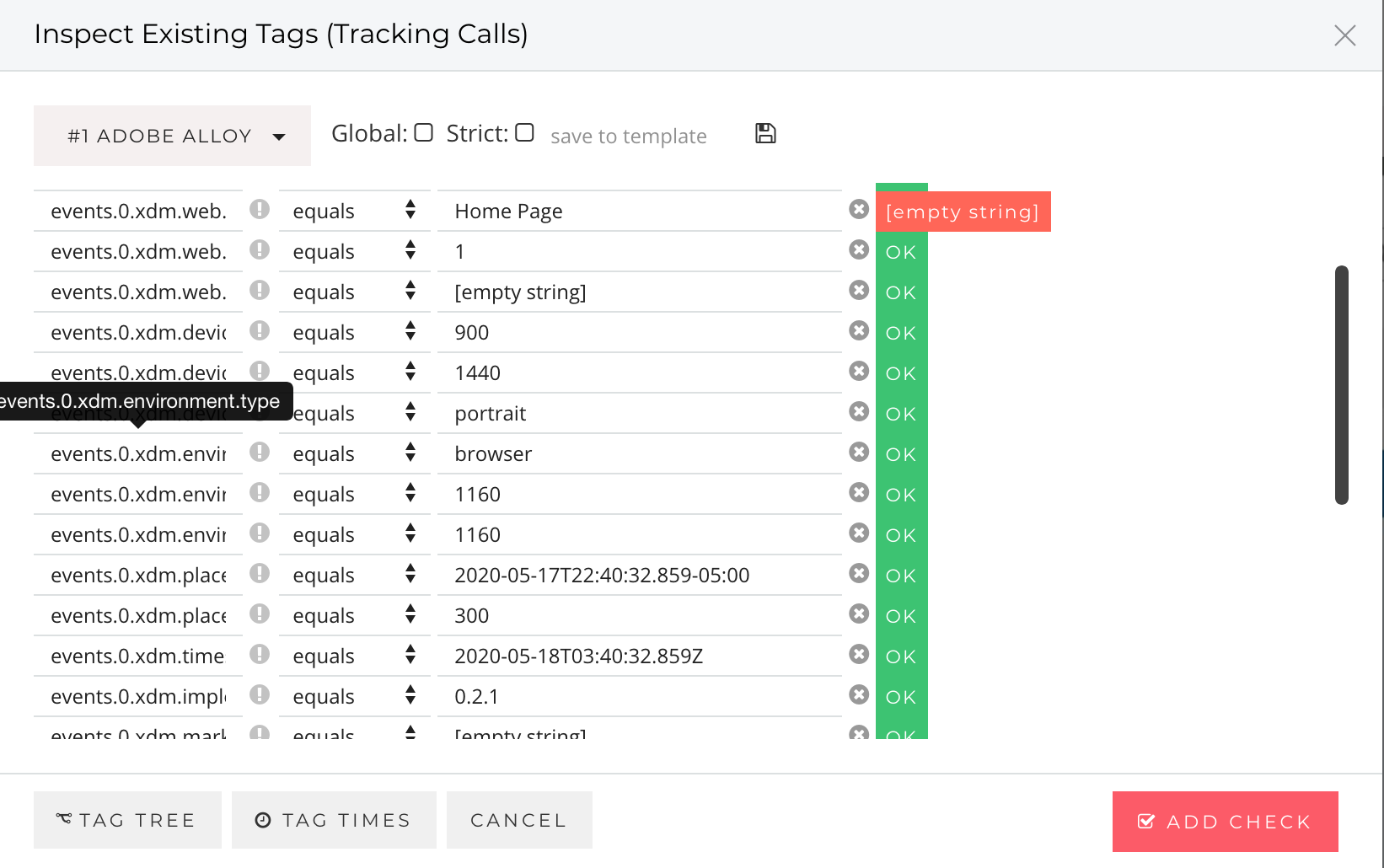Remove the 2020-05-18T03:40:32.859Z row
This screenshot has width=1384, height=868.
[x=859, y=654]
